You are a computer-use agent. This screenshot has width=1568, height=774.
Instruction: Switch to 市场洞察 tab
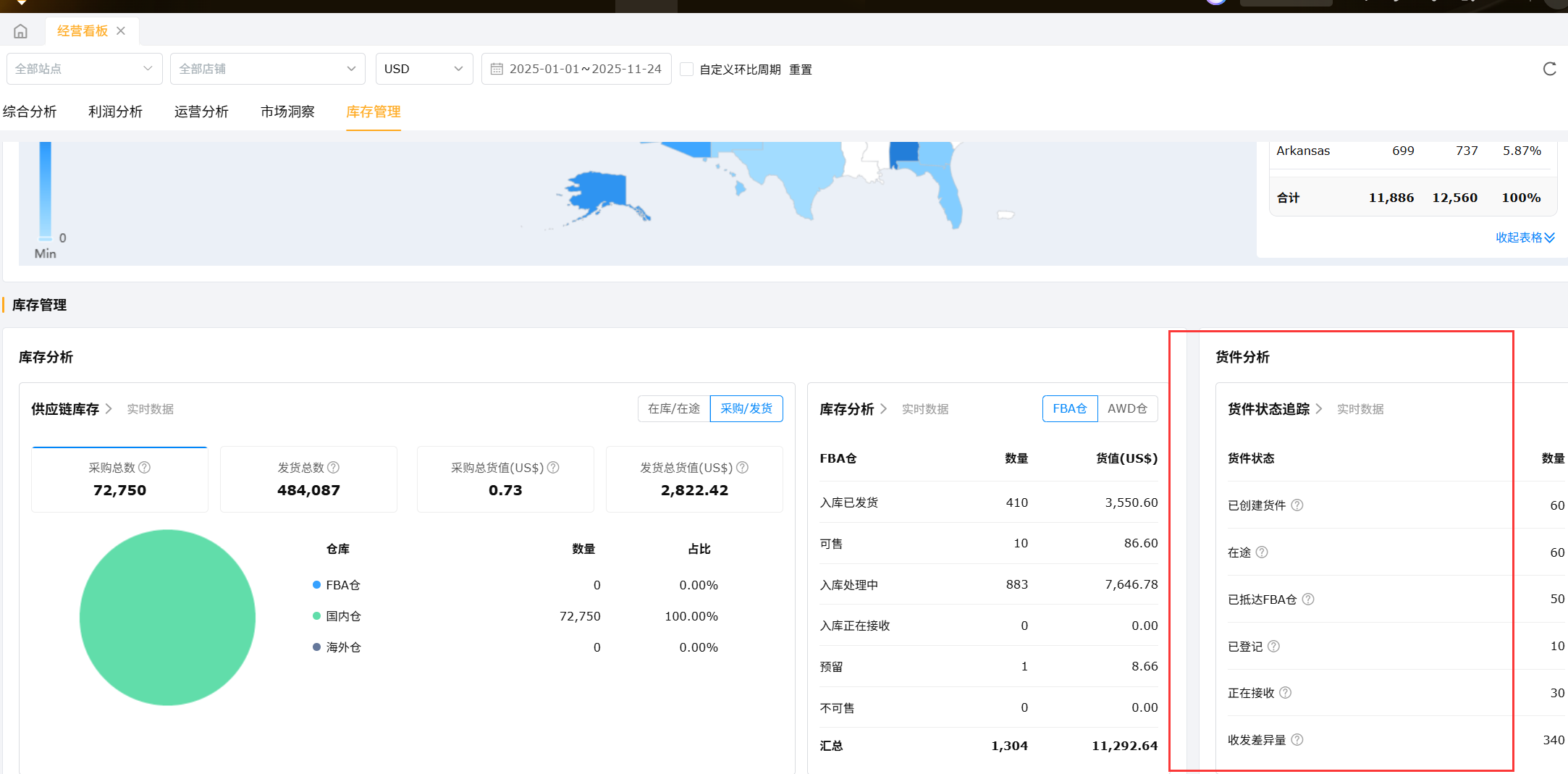[x=287, y=112]
